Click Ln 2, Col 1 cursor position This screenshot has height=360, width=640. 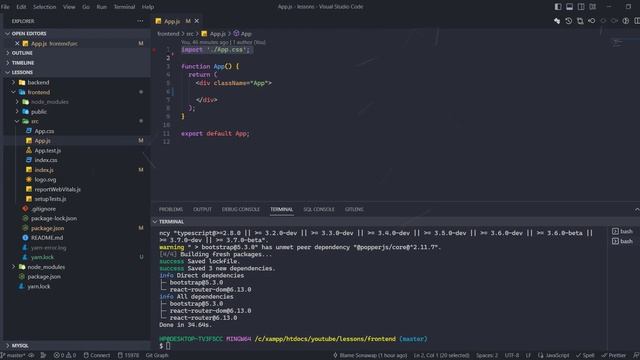pos(441,355)
